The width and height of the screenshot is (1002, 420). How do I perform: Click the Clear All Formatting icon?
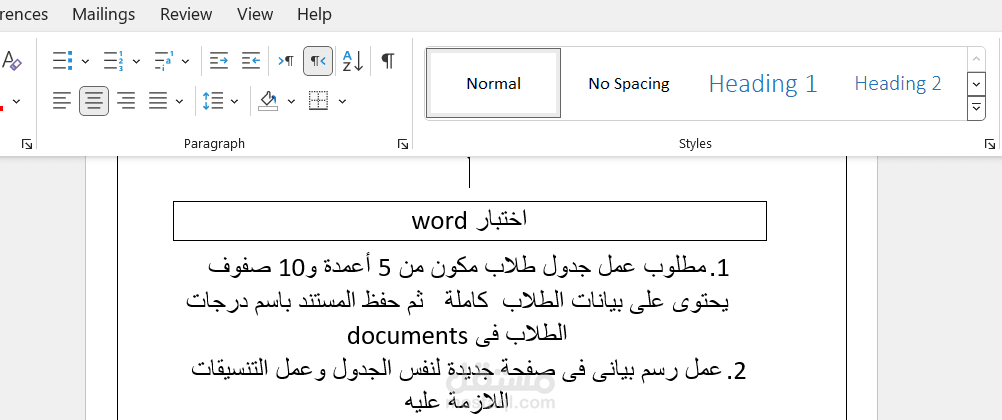pyautogui.click(x=12, y=61)
